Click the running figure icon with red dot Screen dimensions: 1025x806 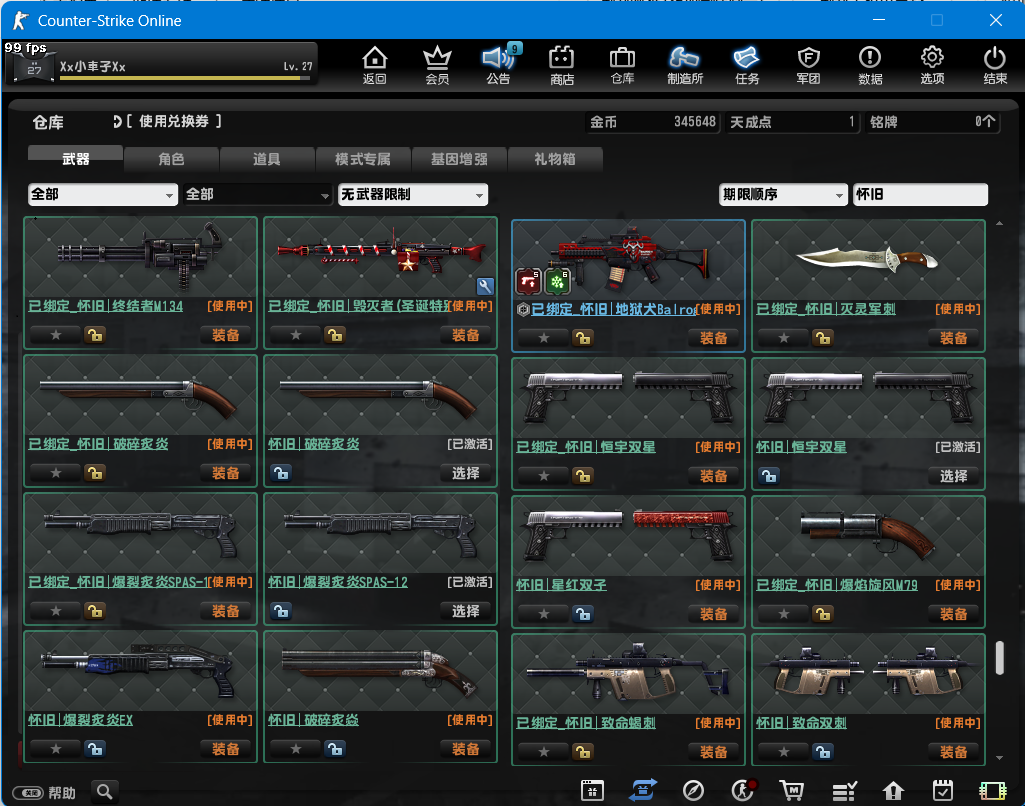[743, 790]
